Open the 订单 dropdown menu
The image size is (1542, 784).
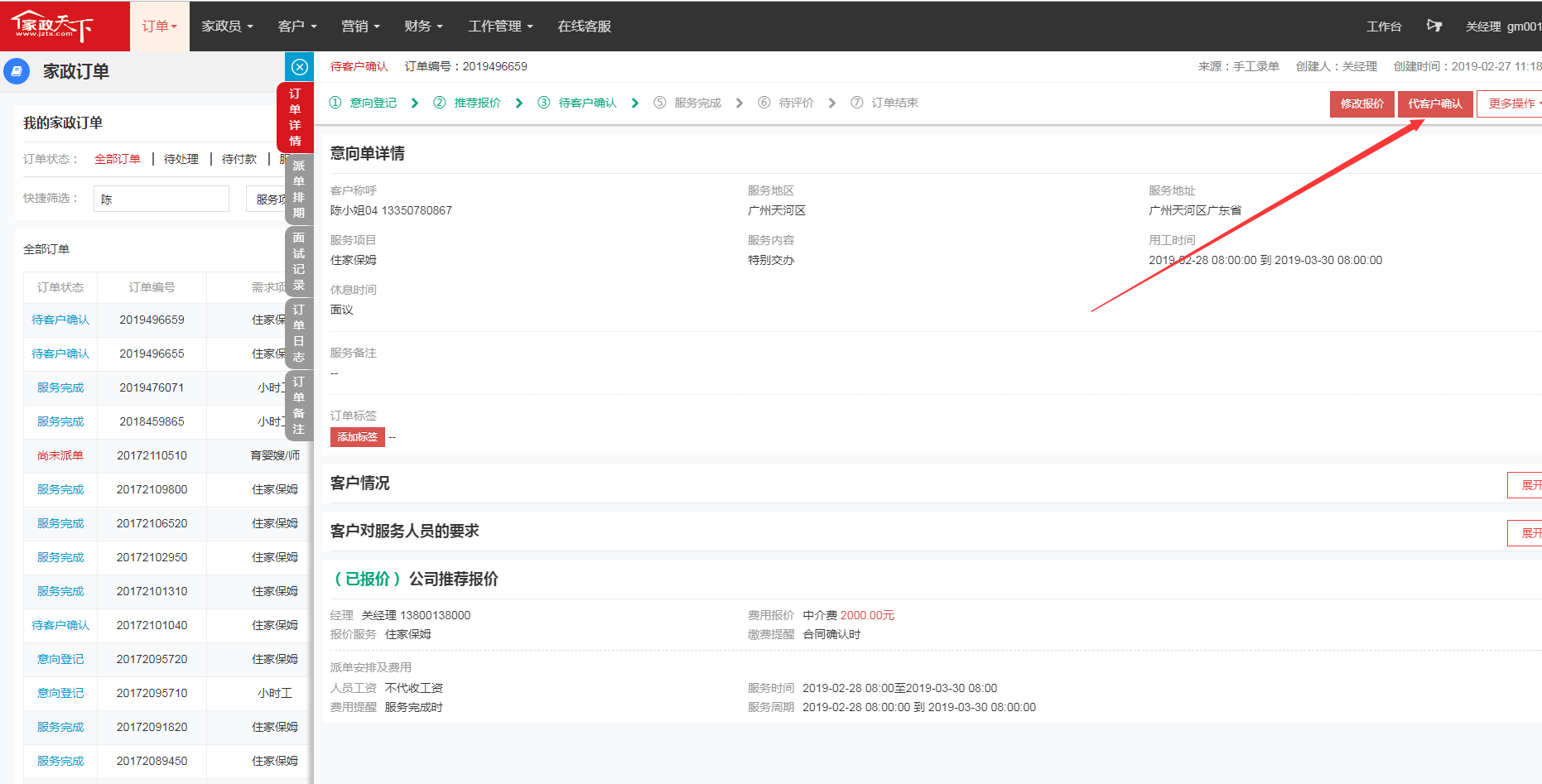click(x=160, y=26)
